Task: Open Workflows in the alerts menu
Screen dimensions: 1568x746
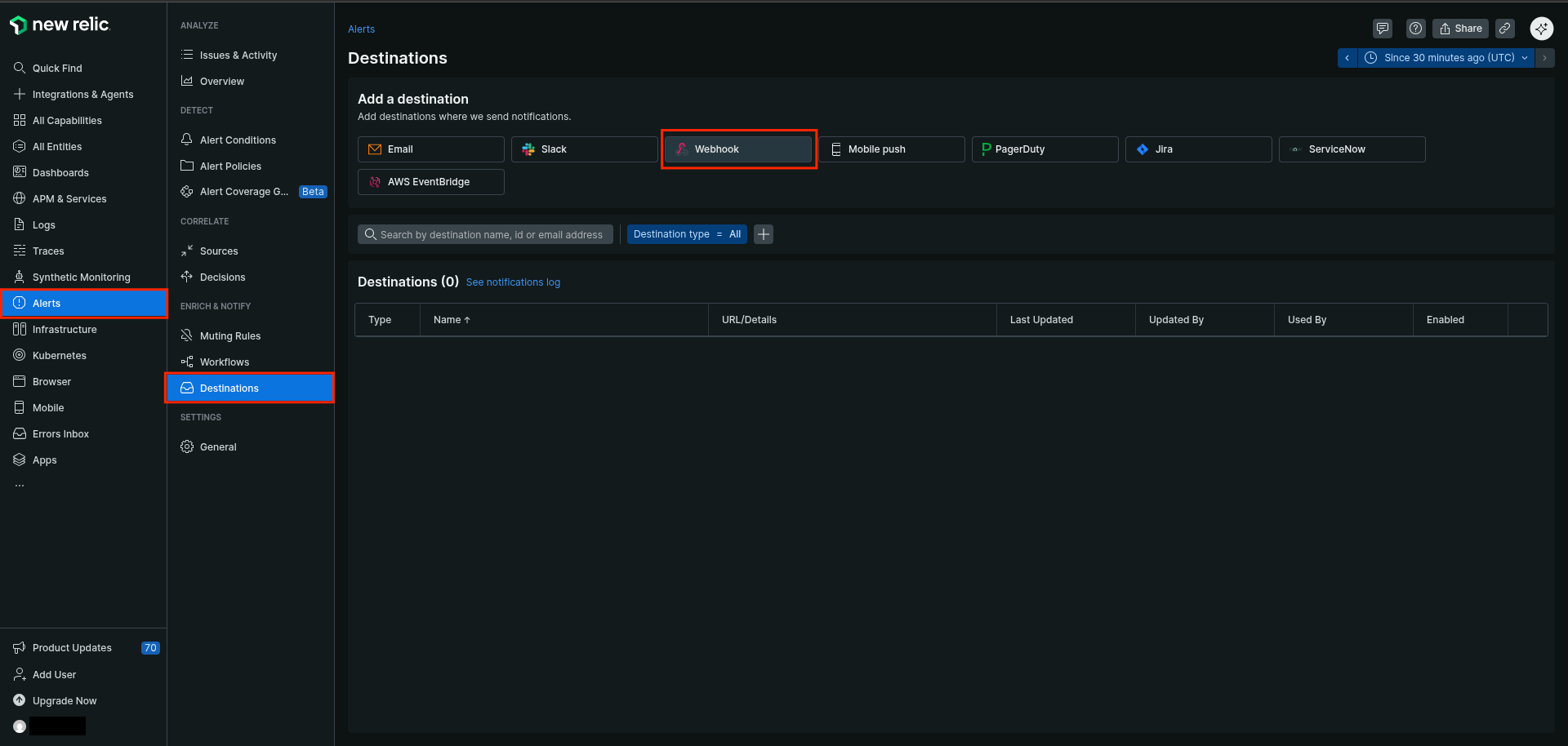Action: click(x=224, y=362)
